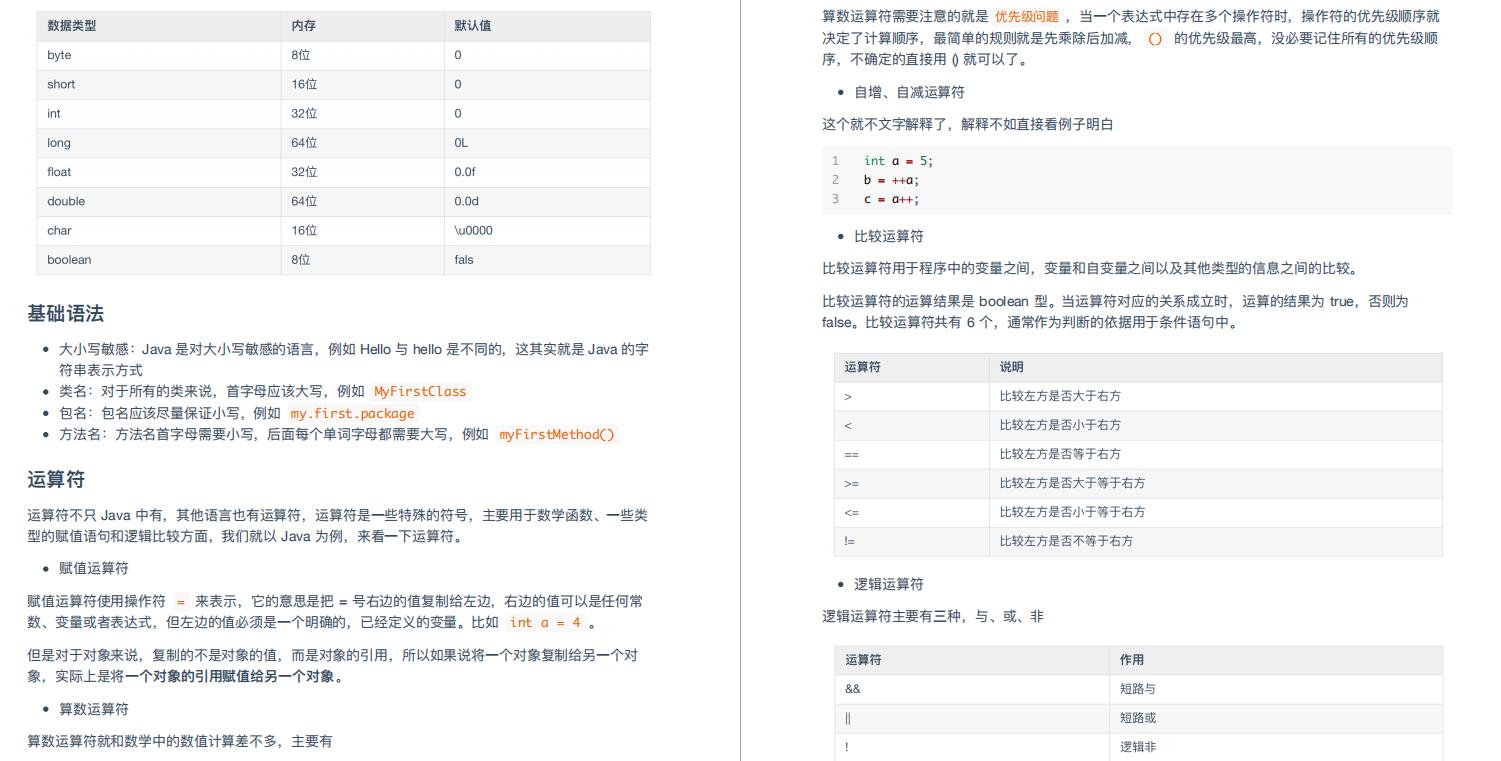Click code line 'int a = 5;'
The width and height of the screenshot is (1501, 761).
[898, 160]
